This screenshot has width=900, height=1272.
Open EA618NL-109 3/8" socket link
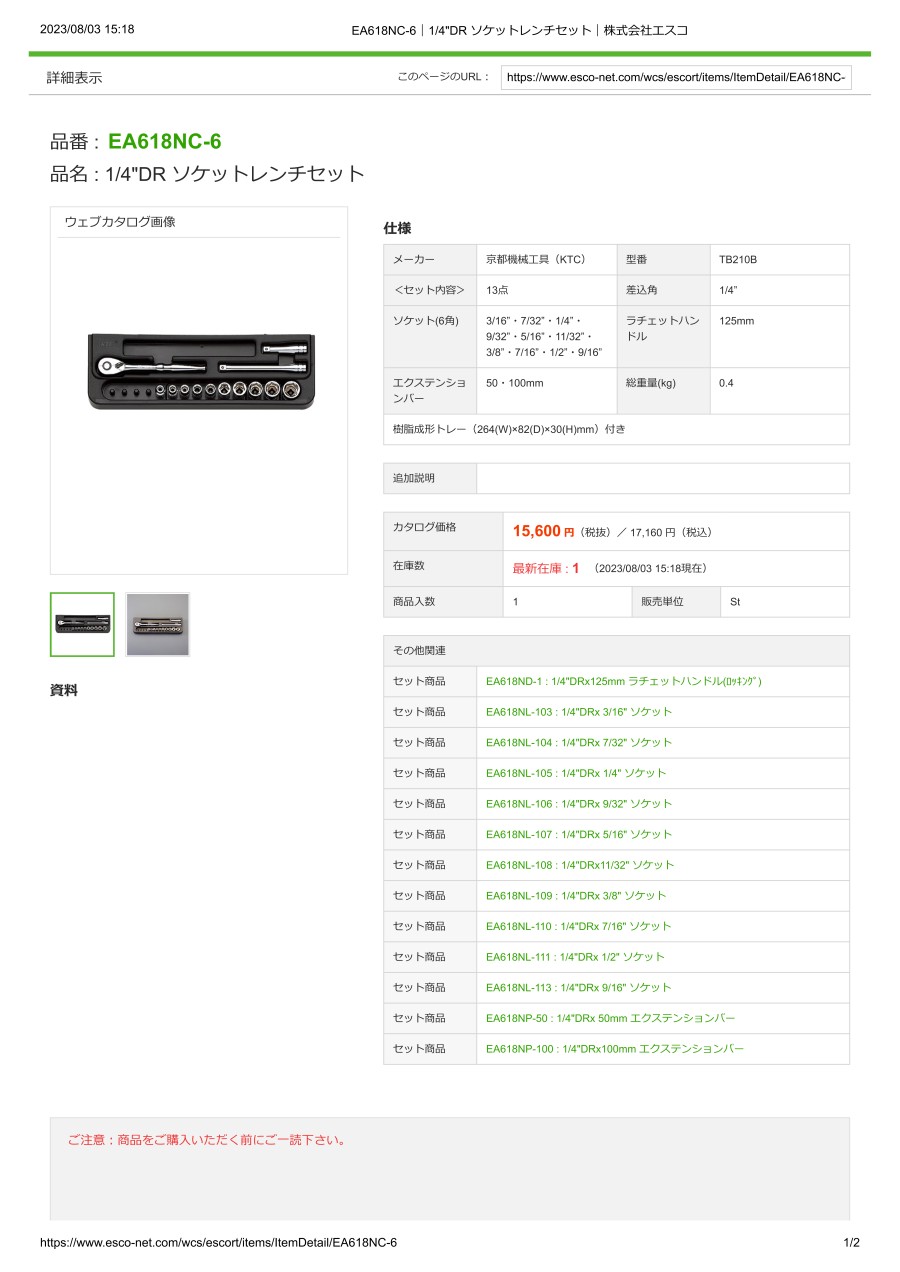pos(575,896)
